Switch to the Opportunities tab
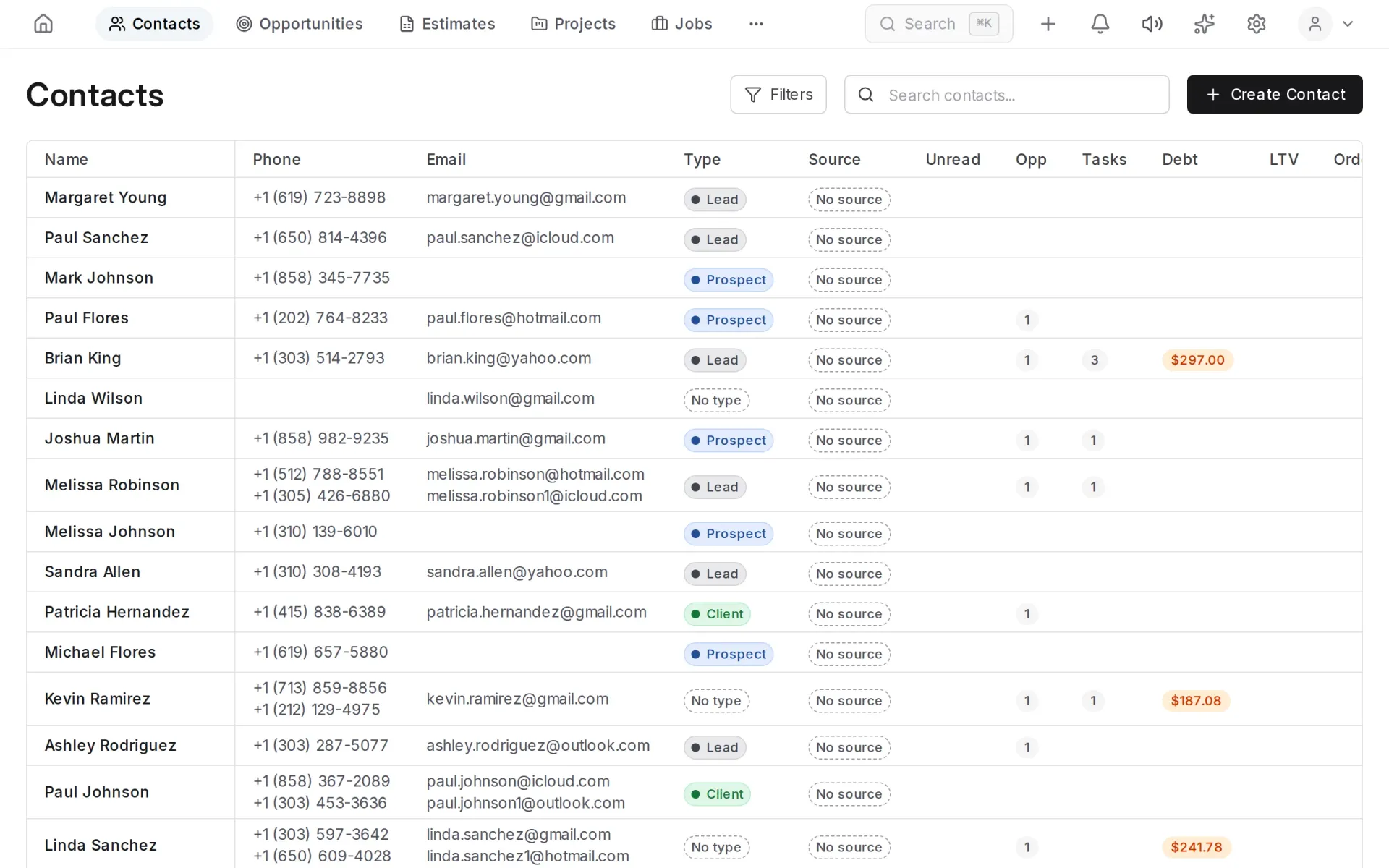This screenshot has width=1389, height=868. pos(300,24)
